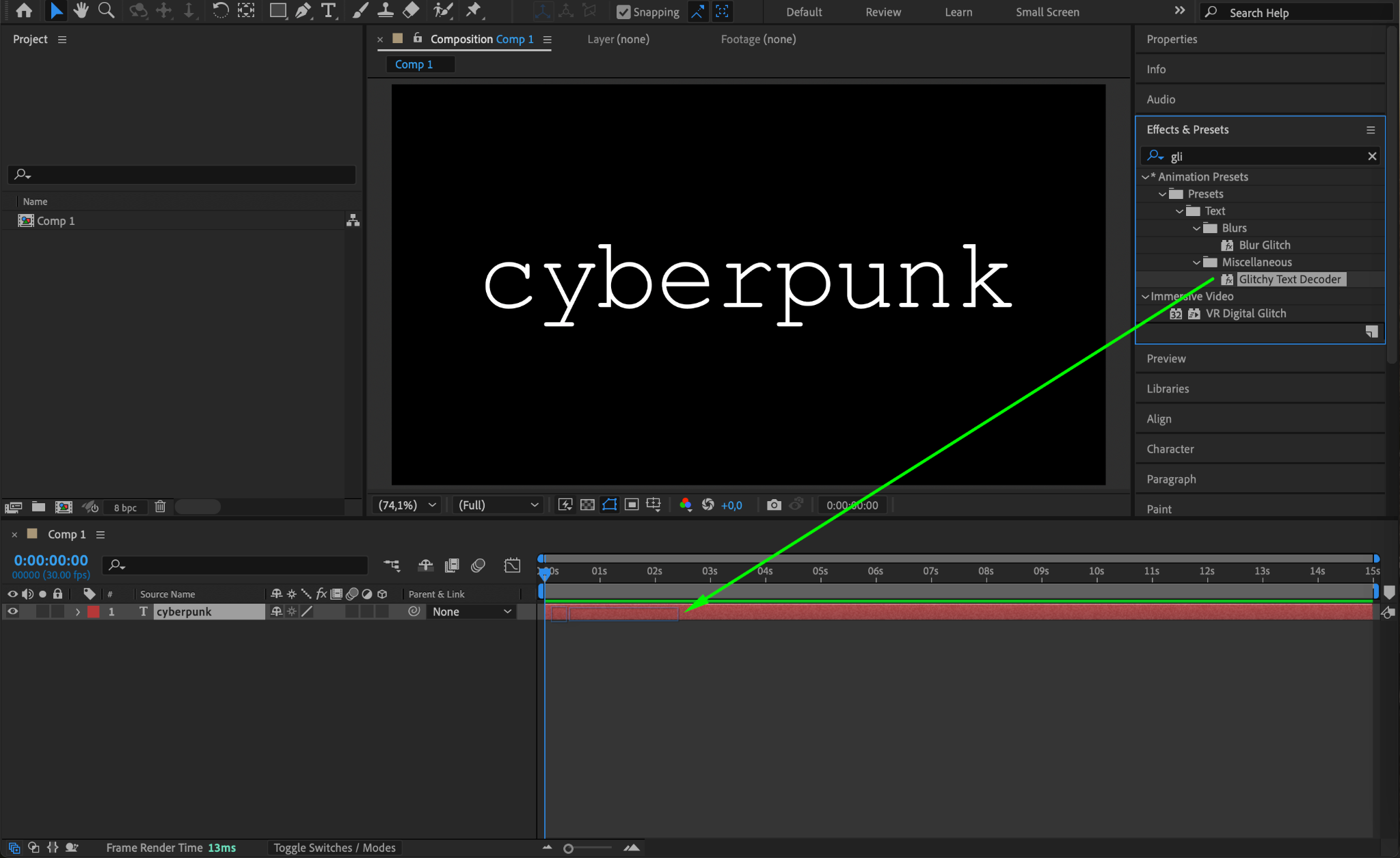Image resolution: width=1400 pixels, height=858 pixels.
Task: Toggle the Snapping checkbox
Action: pyautogui.click(x=623, y=12)
